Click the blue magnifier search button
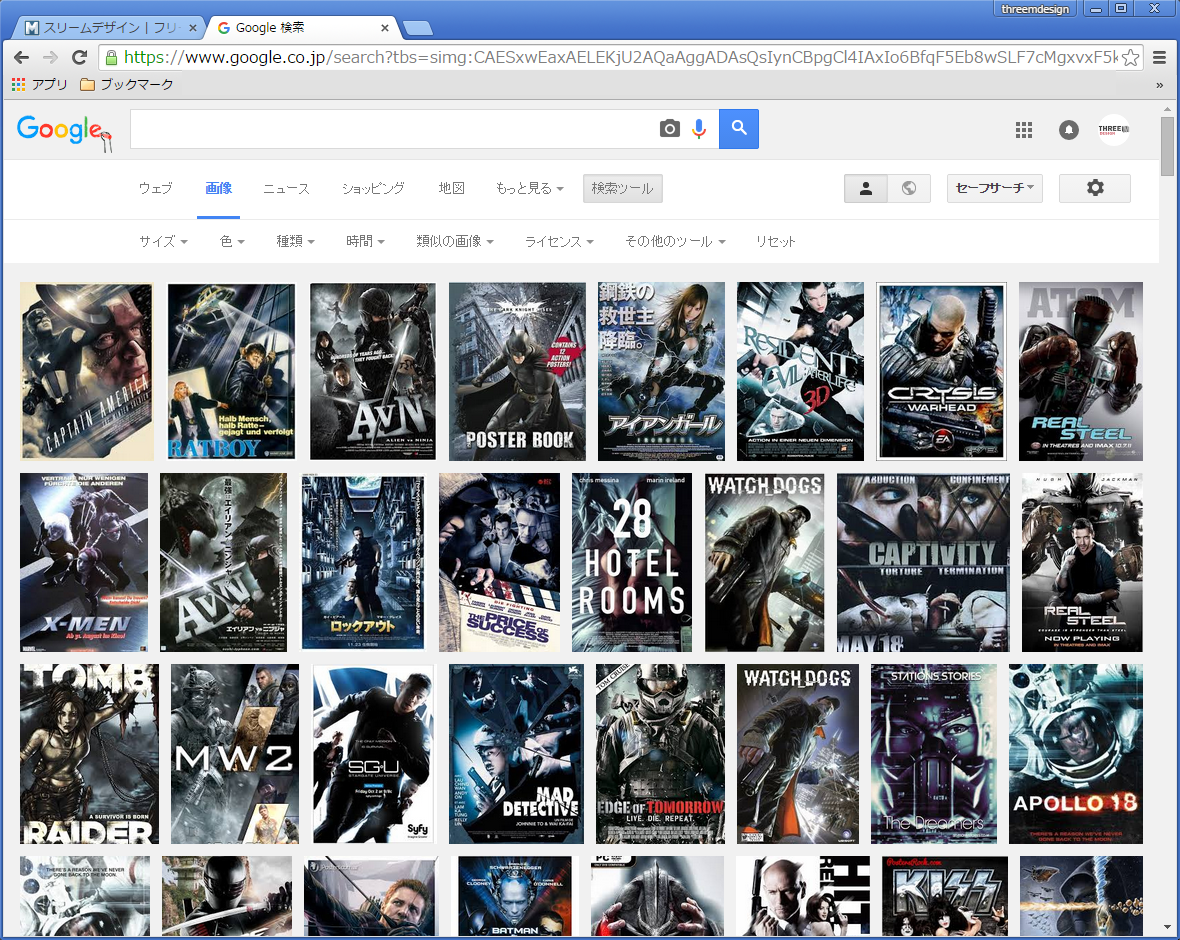This screenshot has width=1180, height=940. pos(739,129)
